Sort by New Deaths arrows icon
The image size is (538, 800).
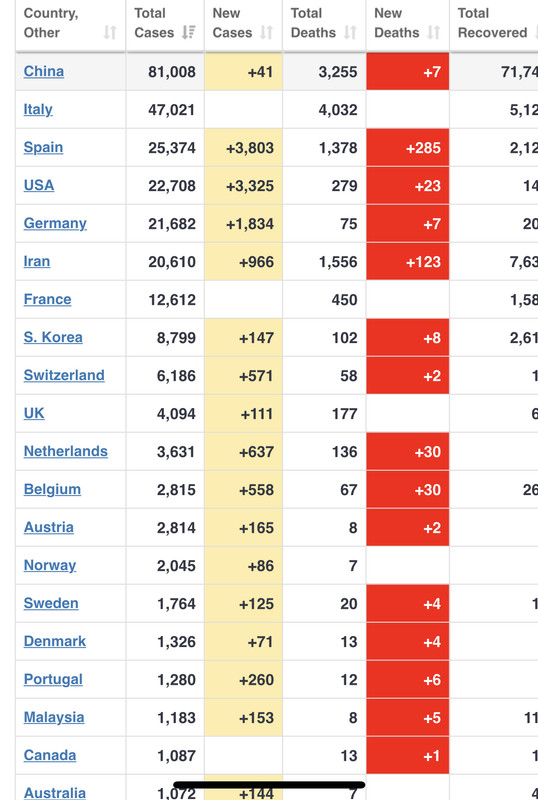click(433, 33)
